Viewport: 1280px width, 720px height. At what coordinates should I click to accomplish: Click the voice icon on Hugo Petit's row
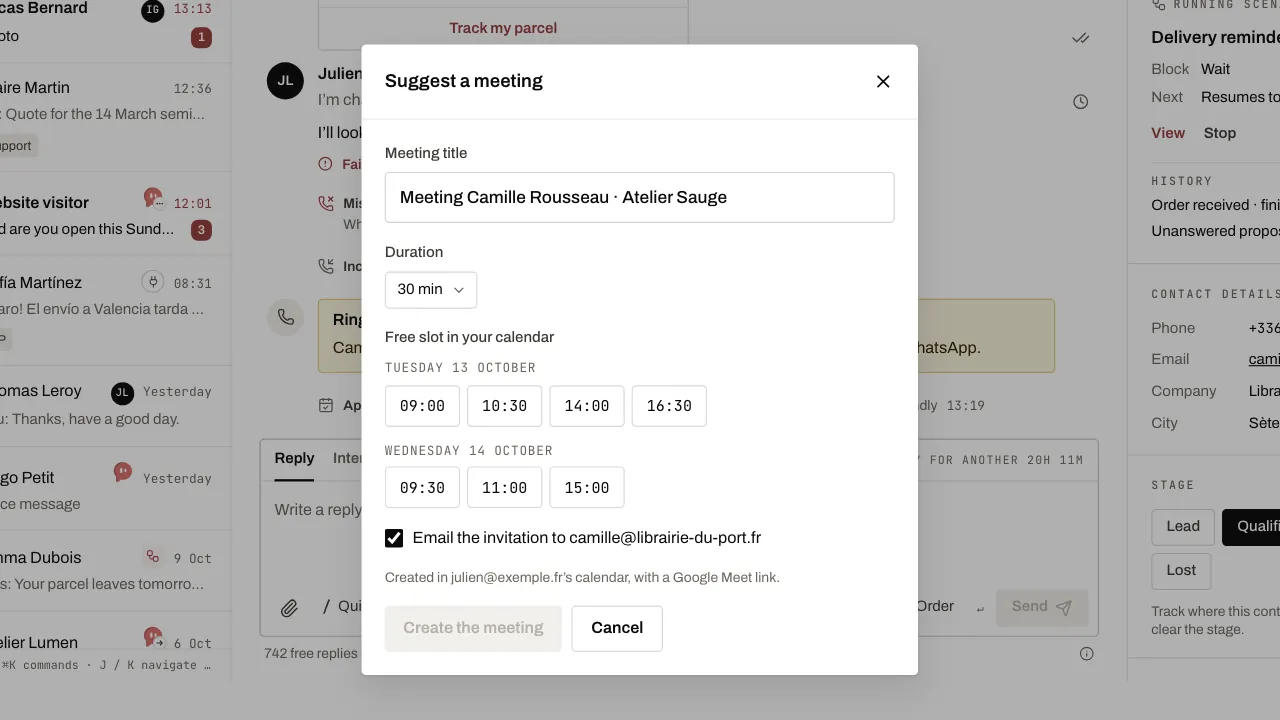coord(122,472)
